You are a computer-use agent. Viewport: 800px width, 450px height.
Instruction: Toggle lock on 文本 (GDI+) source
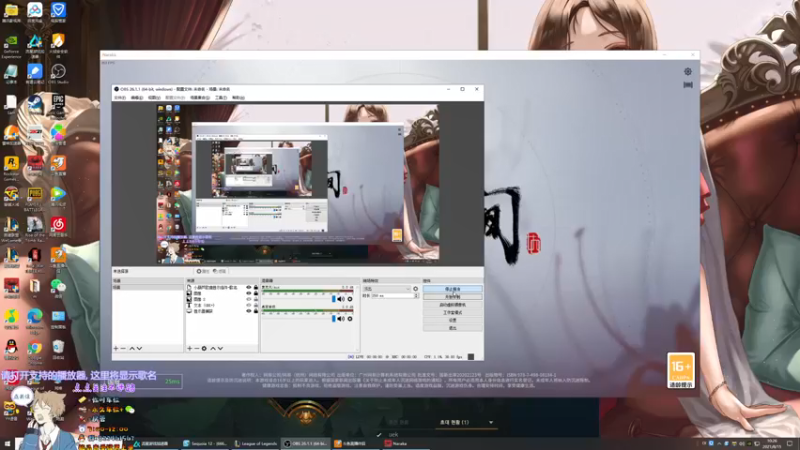(x=256, y=305)
